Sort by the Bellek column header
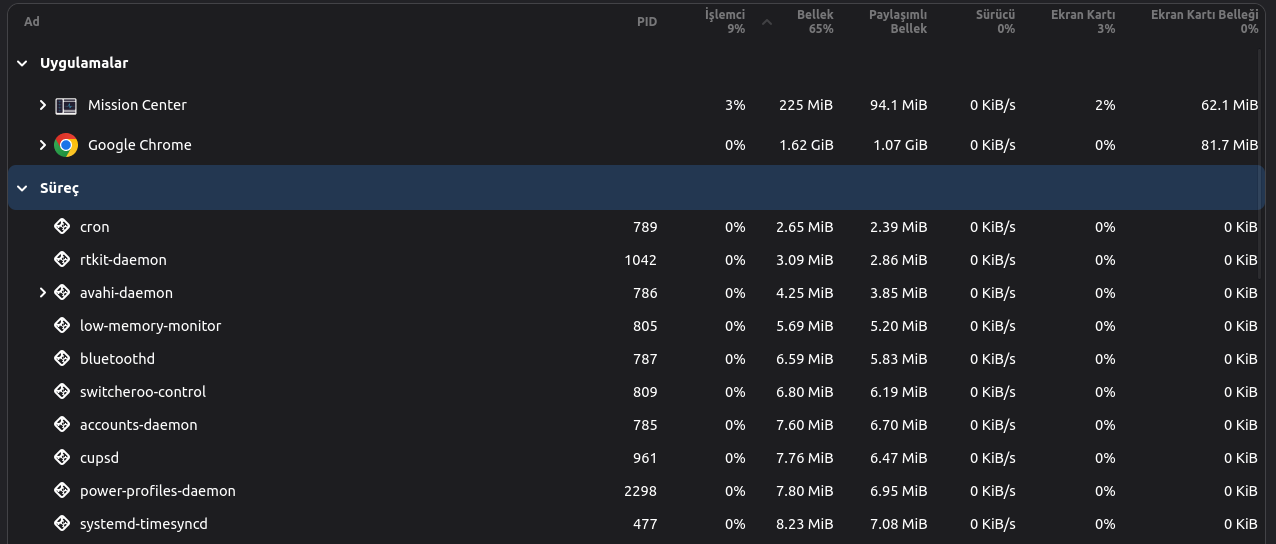Image resolution: width=1276 pixels, height=544 pixels. (x=814, y=22)
